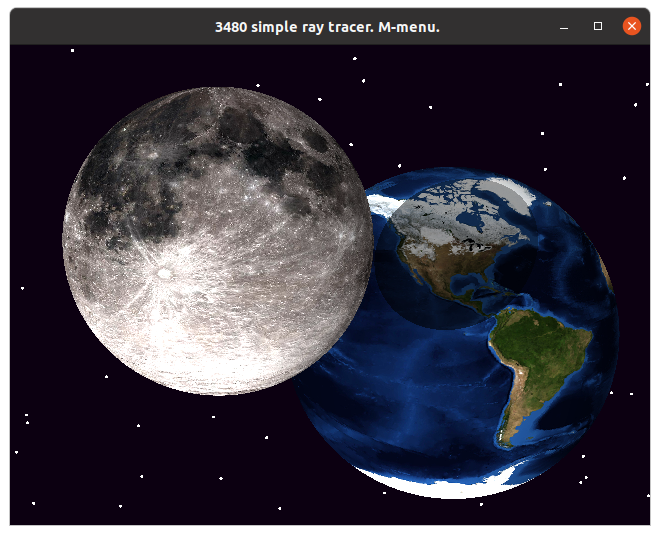The image size is (660, 535).
Task: Select the bright rayed crater on the Moon
Action: (x=162, y=271)
